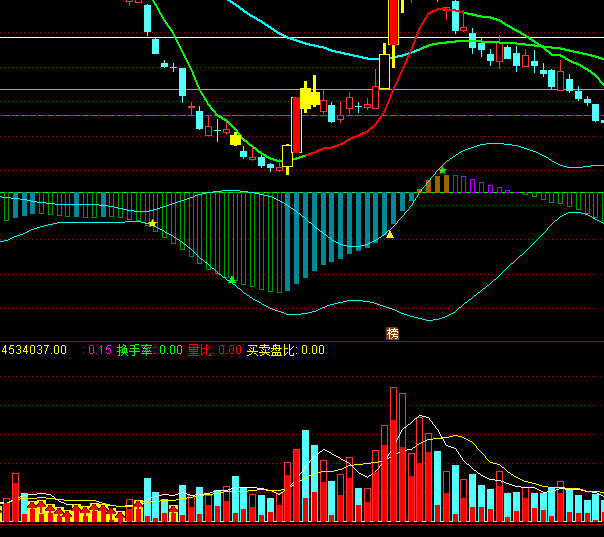
Task: Click the small yellow block on green line
Action: [x=236, y=140]
